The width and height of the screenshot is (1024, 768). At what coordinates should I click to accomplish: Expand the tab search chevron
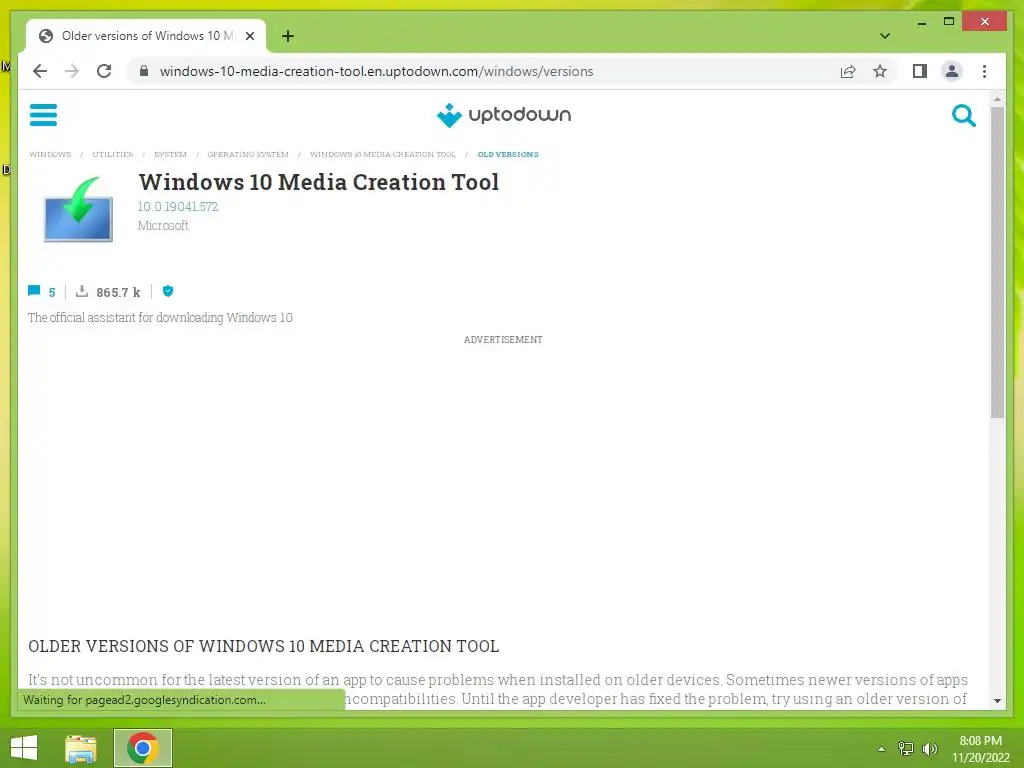pos(884,36)
